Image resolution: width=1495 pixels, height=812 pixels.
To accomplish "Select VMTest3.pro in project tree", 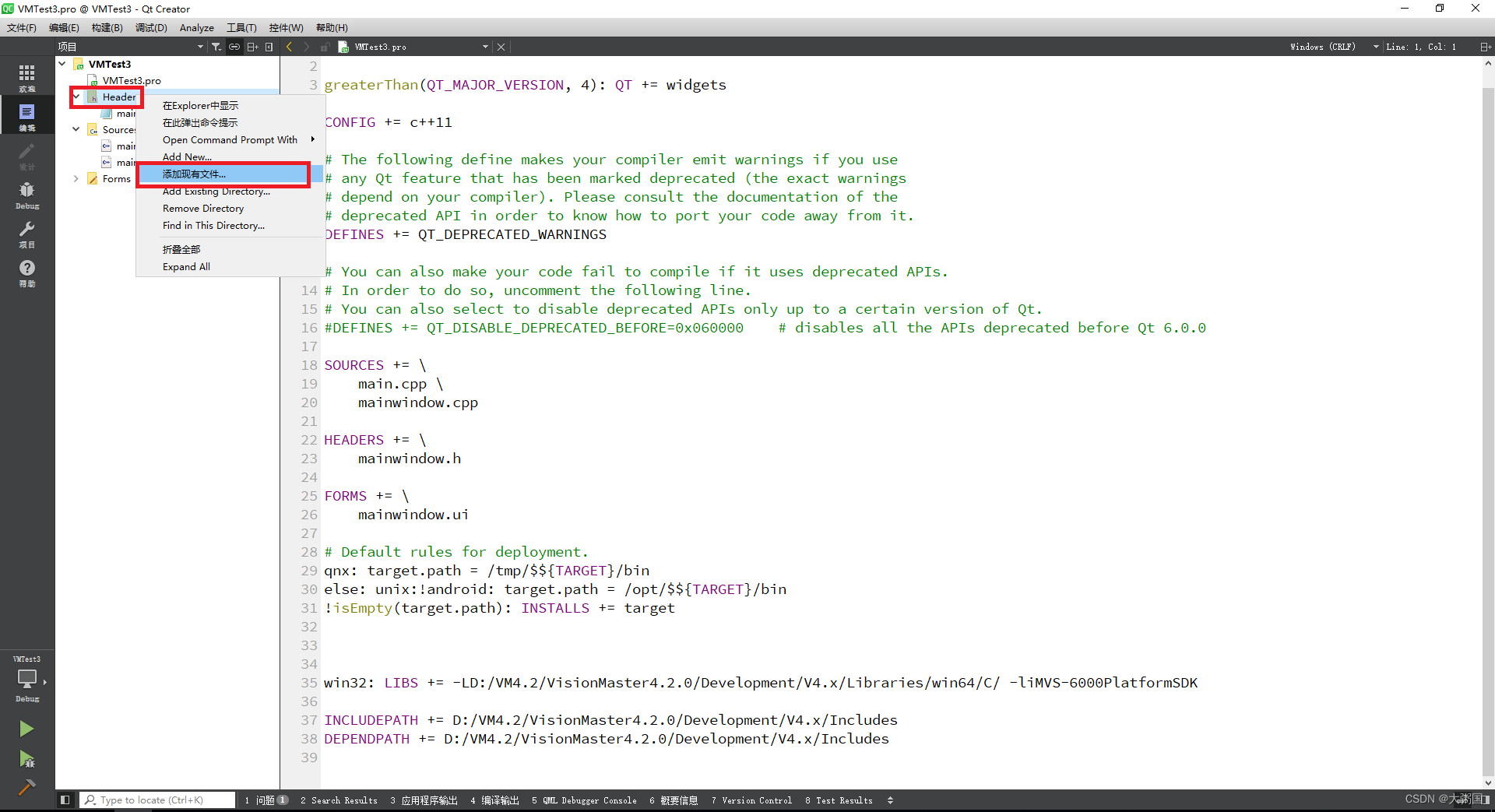I will tap(131, 80).
